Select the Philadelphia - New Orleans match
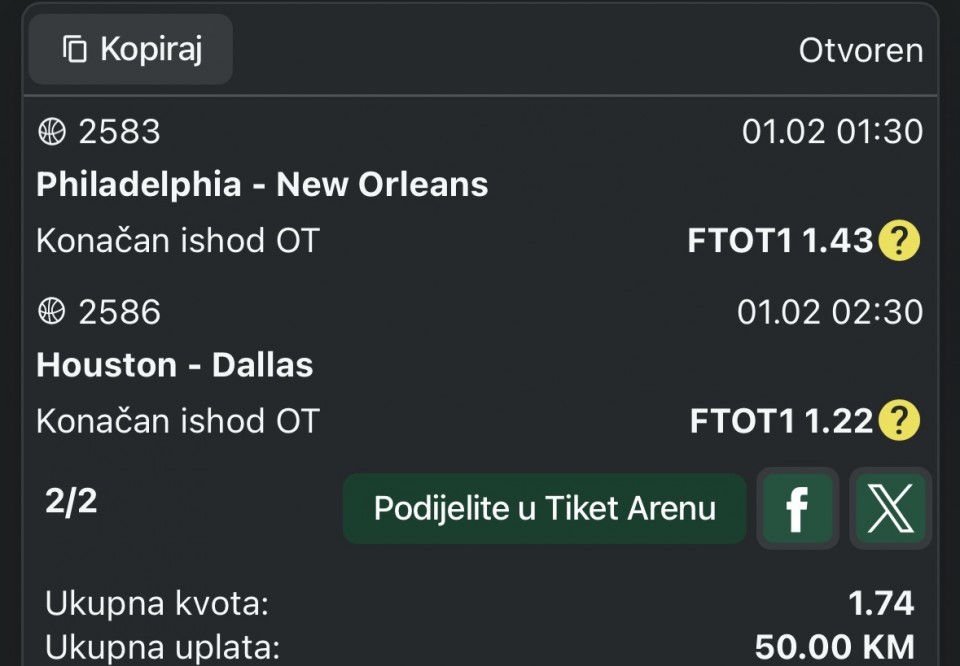This screenshot has height=666, width=960. coord(262,184)
